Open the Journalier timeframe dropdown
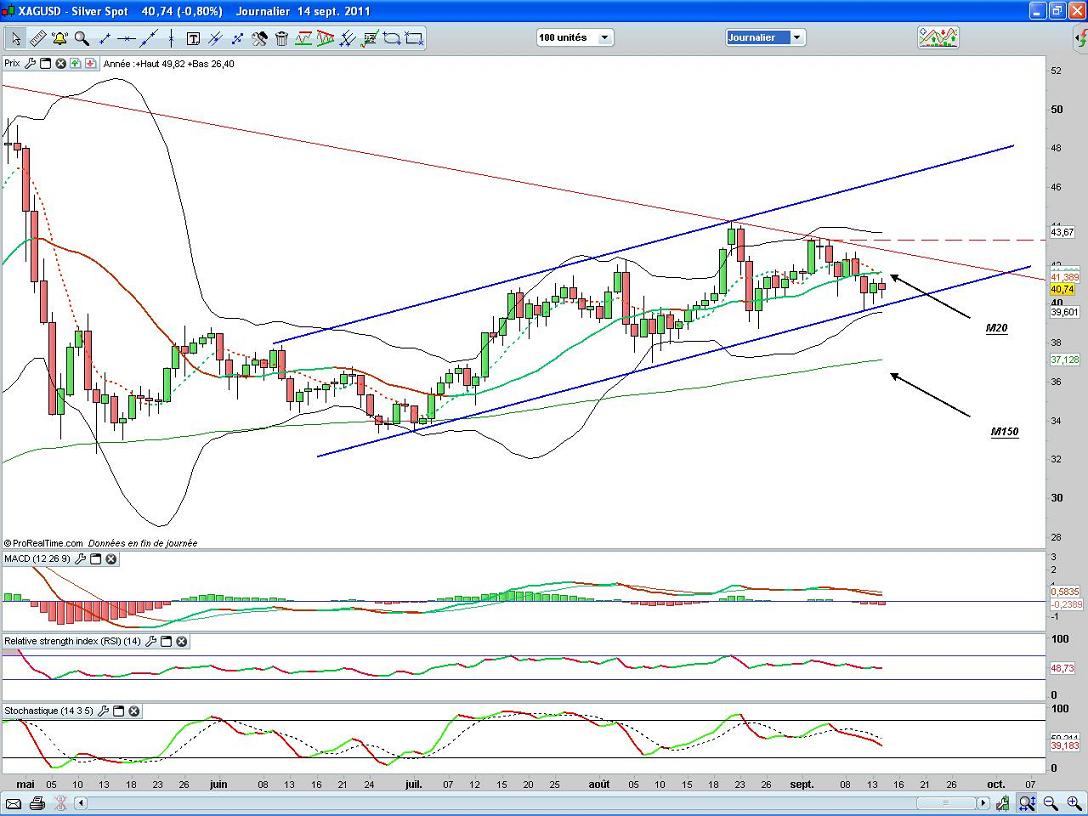 [x=797, y=37]
